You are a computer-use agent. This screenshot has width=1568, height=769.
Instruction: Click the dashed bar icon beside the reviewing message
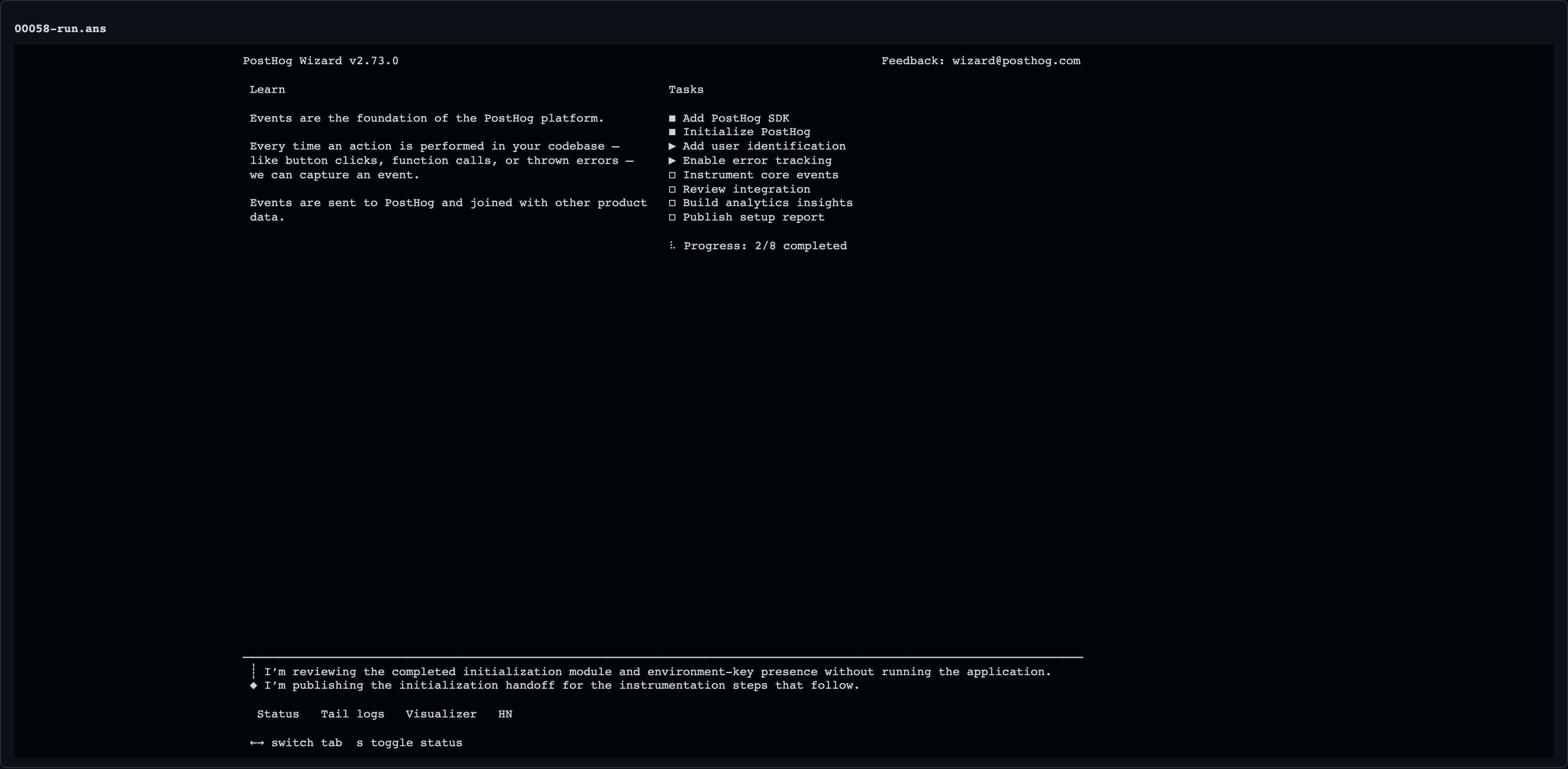tap(253, 671)
